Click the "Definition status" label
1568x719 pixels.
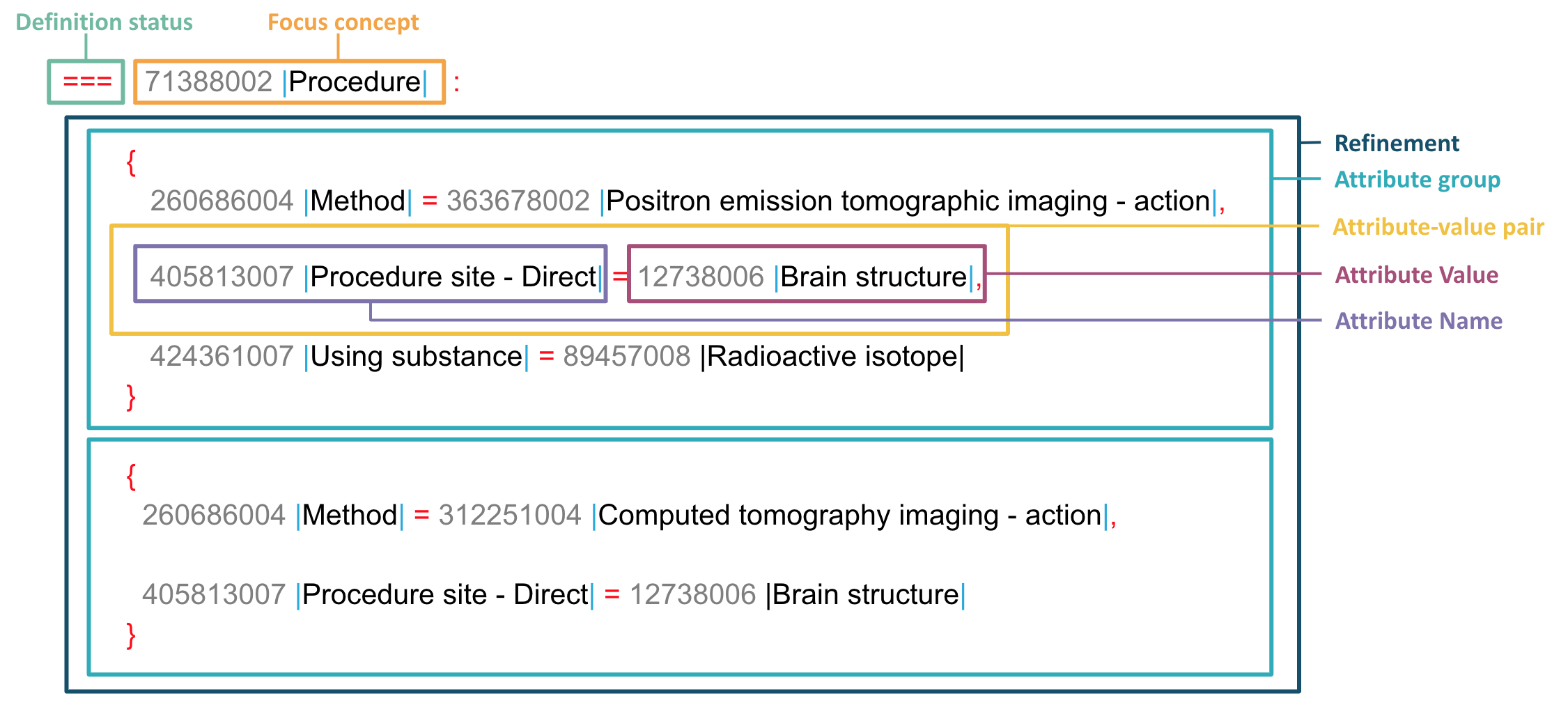click(104, 22)
